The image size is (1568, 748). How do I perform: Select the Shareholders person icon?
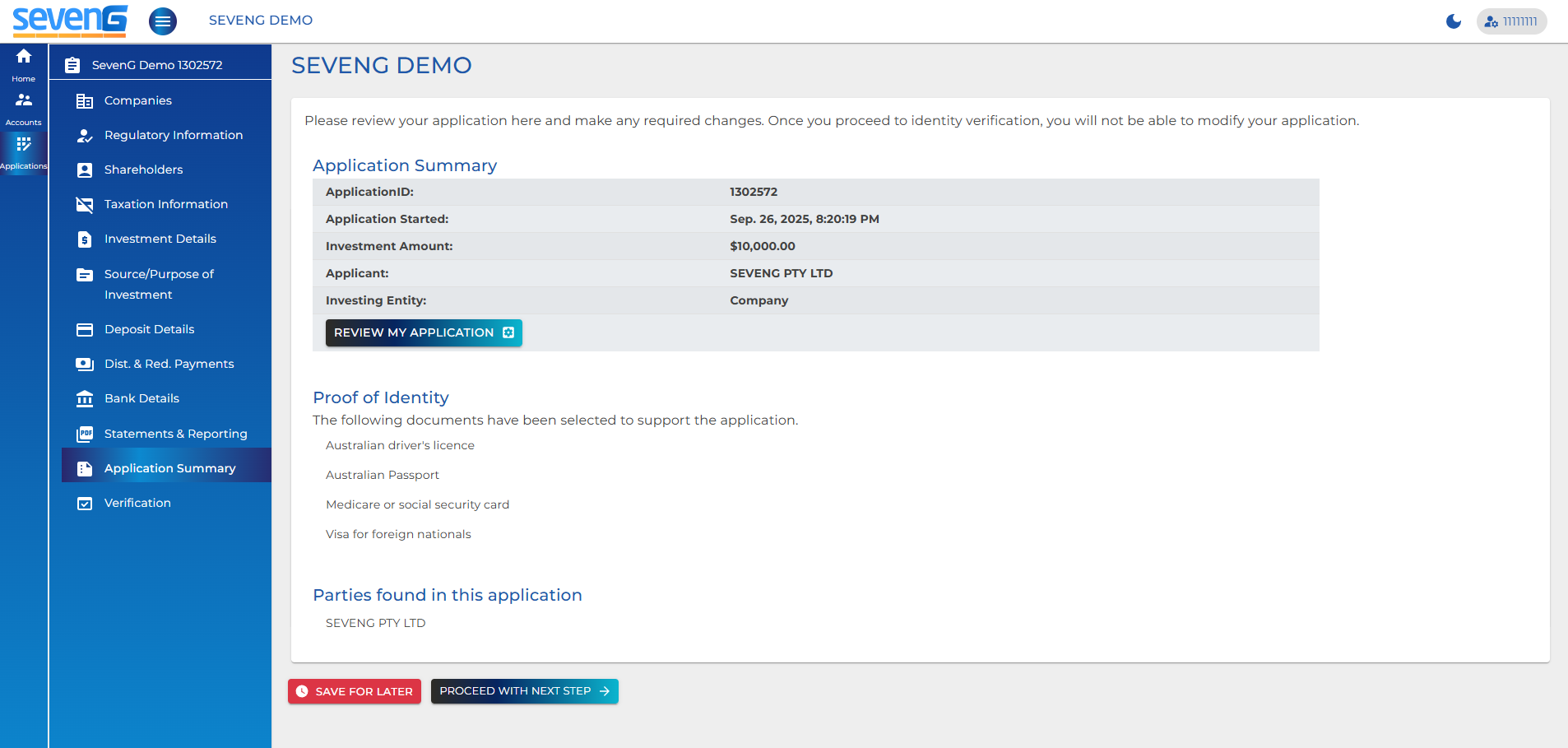(x=86, y=170)
